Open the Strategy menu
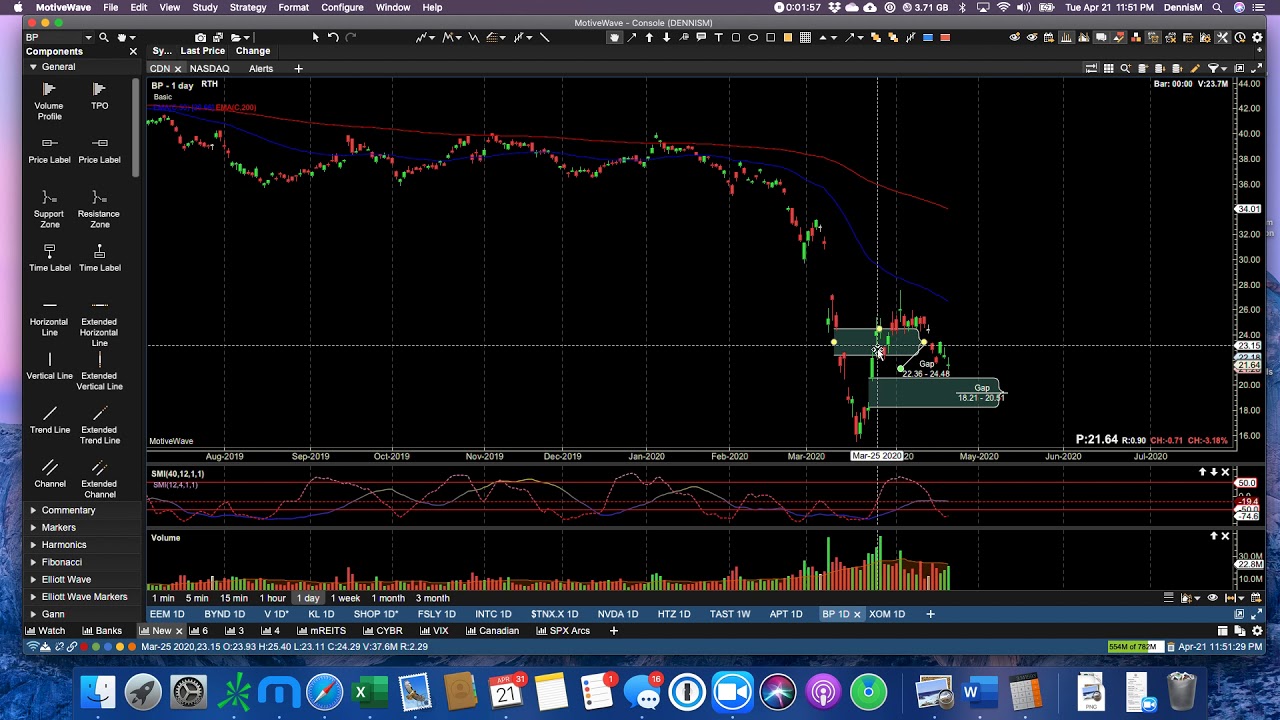The width and height of the screenshot is (1280, 720). [247, 7]
